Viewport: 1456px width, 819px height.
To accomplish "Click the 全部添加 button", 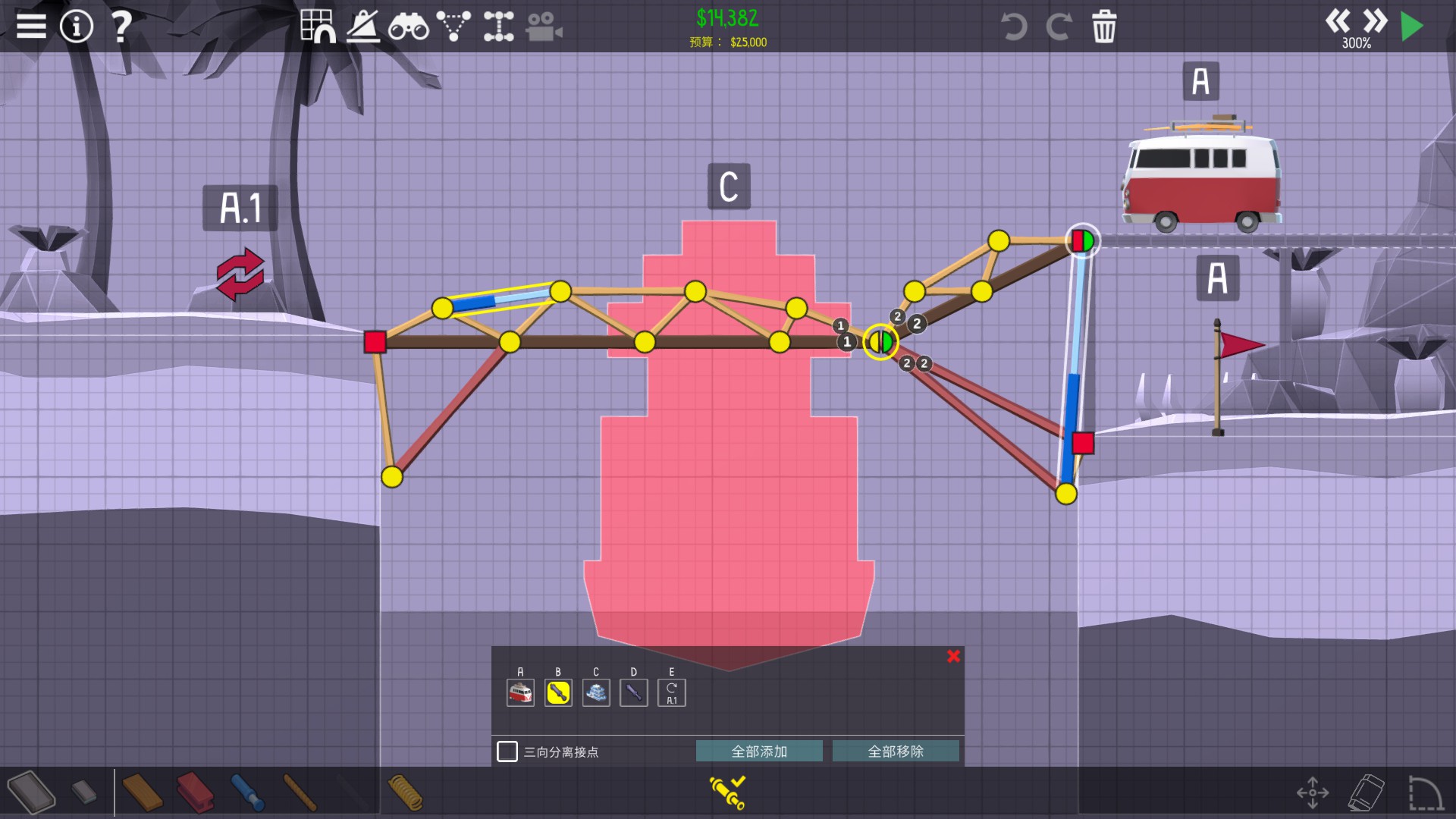I will [x=759, y=752].
